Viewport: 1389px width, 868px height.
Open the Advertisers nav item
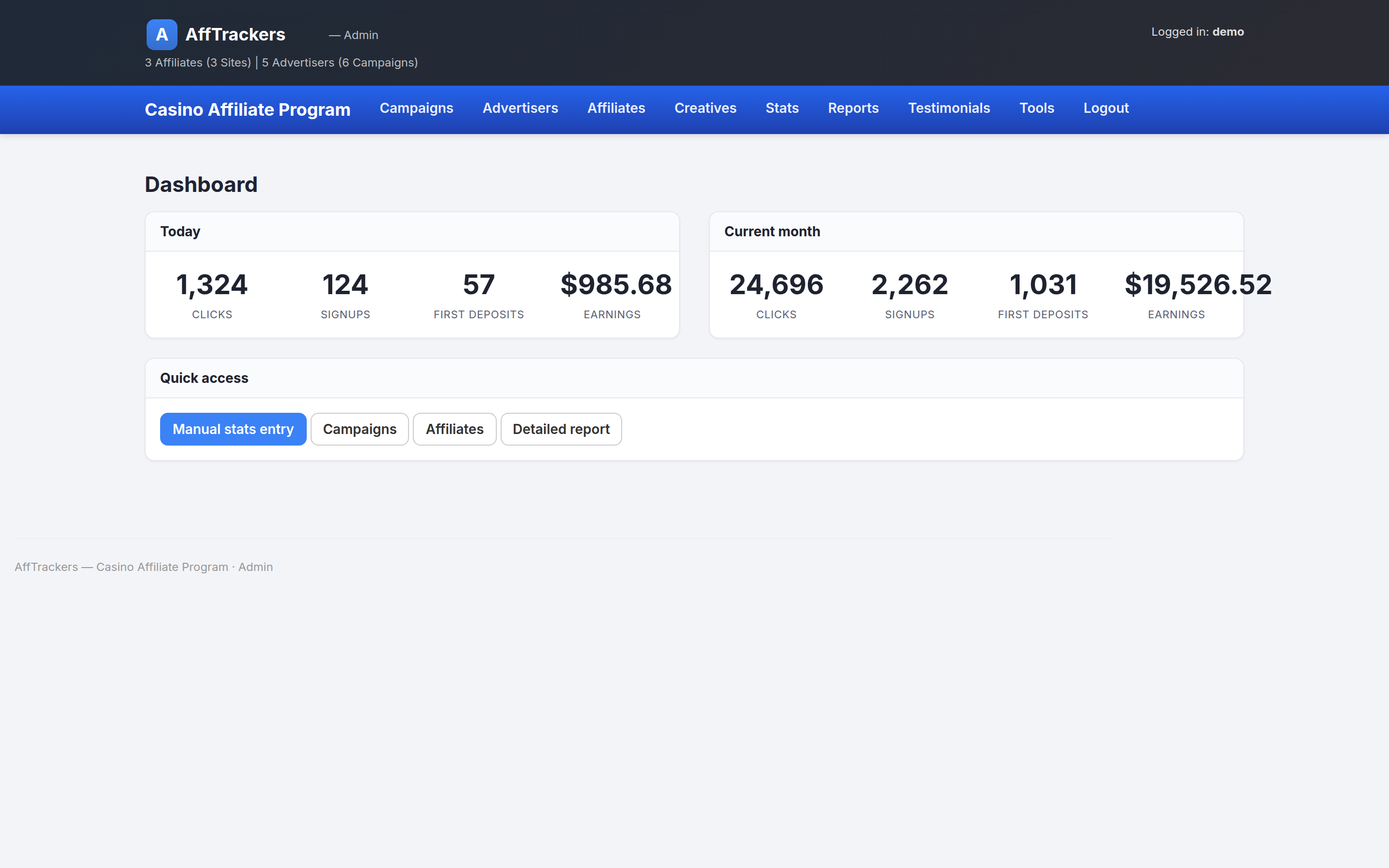[520, 108]
